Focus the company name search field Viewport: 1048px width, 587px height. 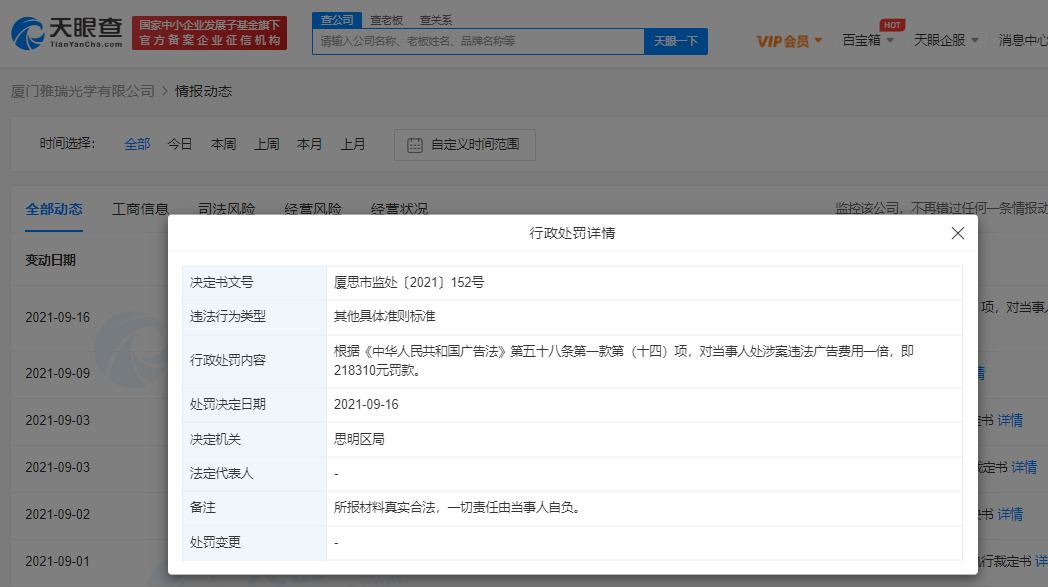pos(478,41)
